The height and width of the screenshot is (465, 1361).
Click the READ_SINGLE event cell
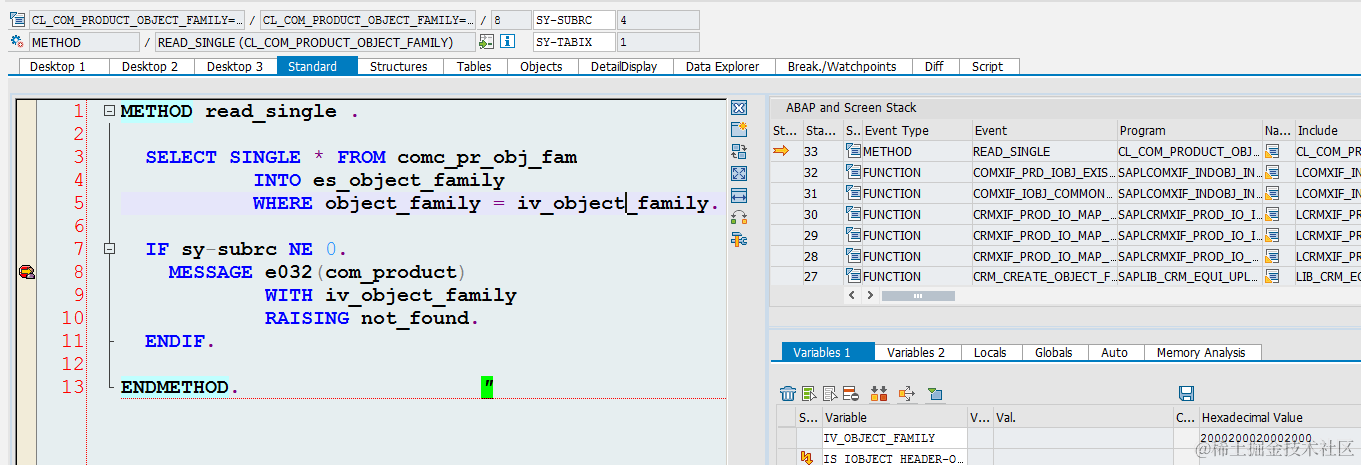[x=1044, y=151]
